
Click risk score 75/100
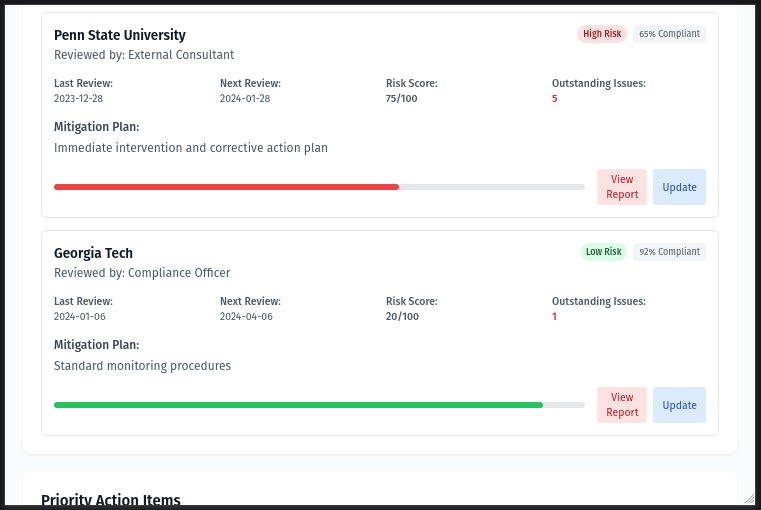click(401, 99)
